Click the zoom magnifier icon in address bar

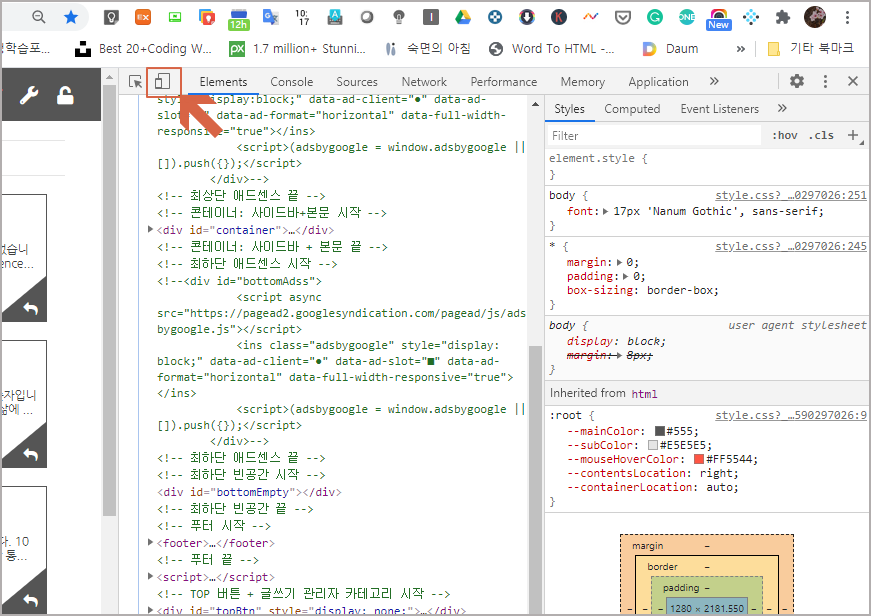[x=38, y=17]
